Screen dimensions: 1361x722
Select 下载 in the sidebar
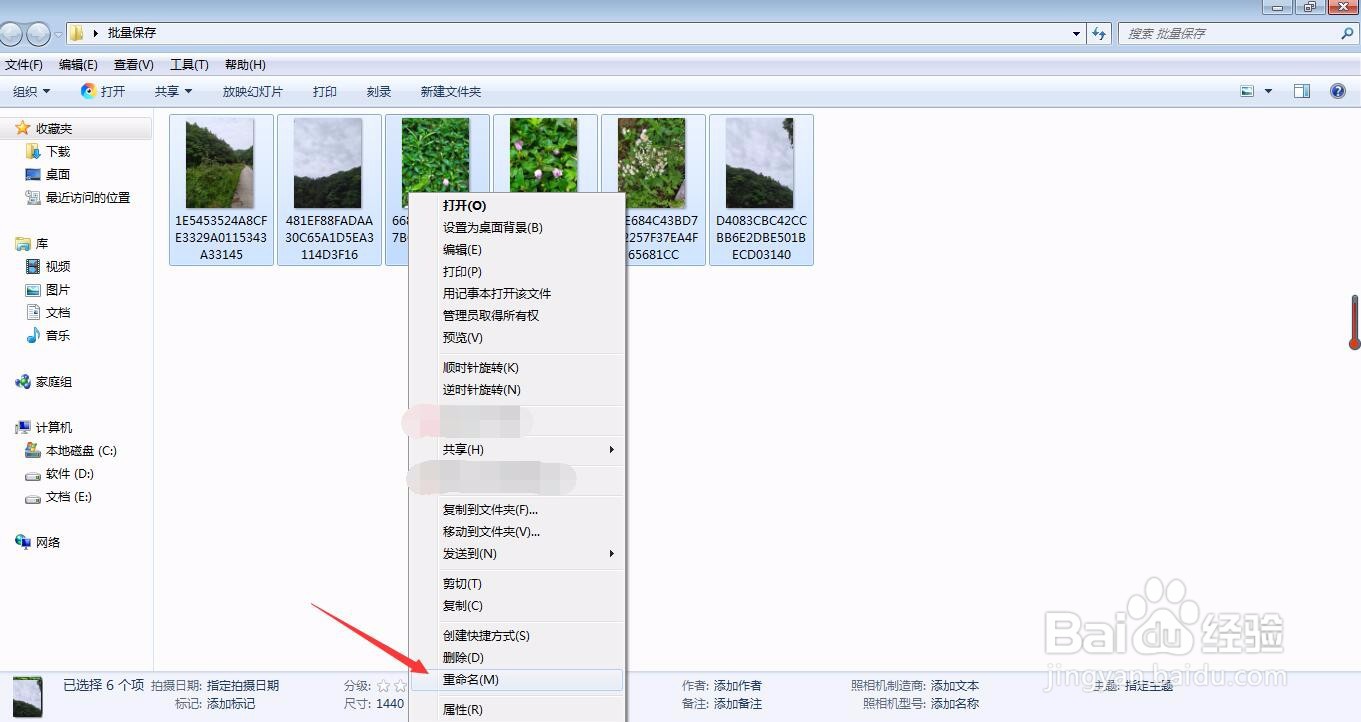click(58, 152)
